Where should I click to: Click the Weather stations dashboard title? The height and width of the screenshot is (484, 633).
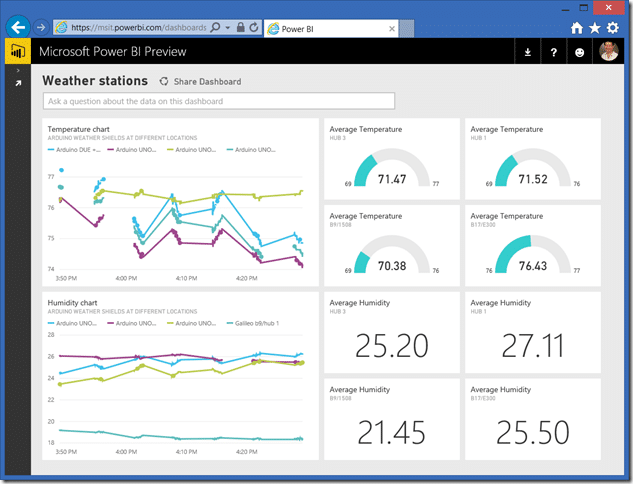[95, 81]
